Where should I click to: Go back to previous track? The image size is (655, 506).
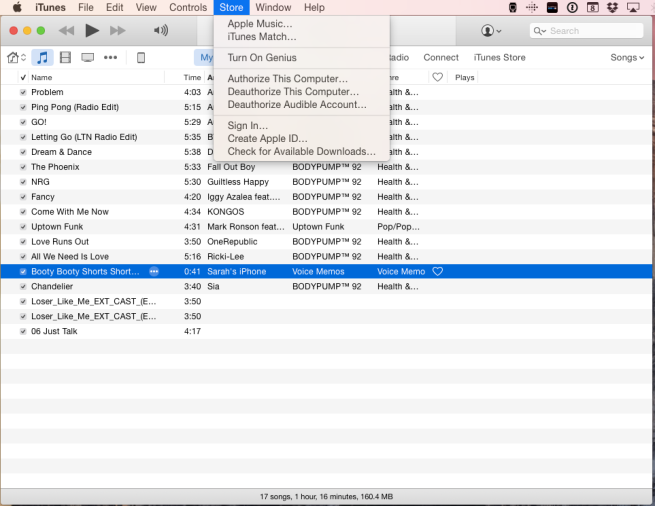[x=65, y=31]
